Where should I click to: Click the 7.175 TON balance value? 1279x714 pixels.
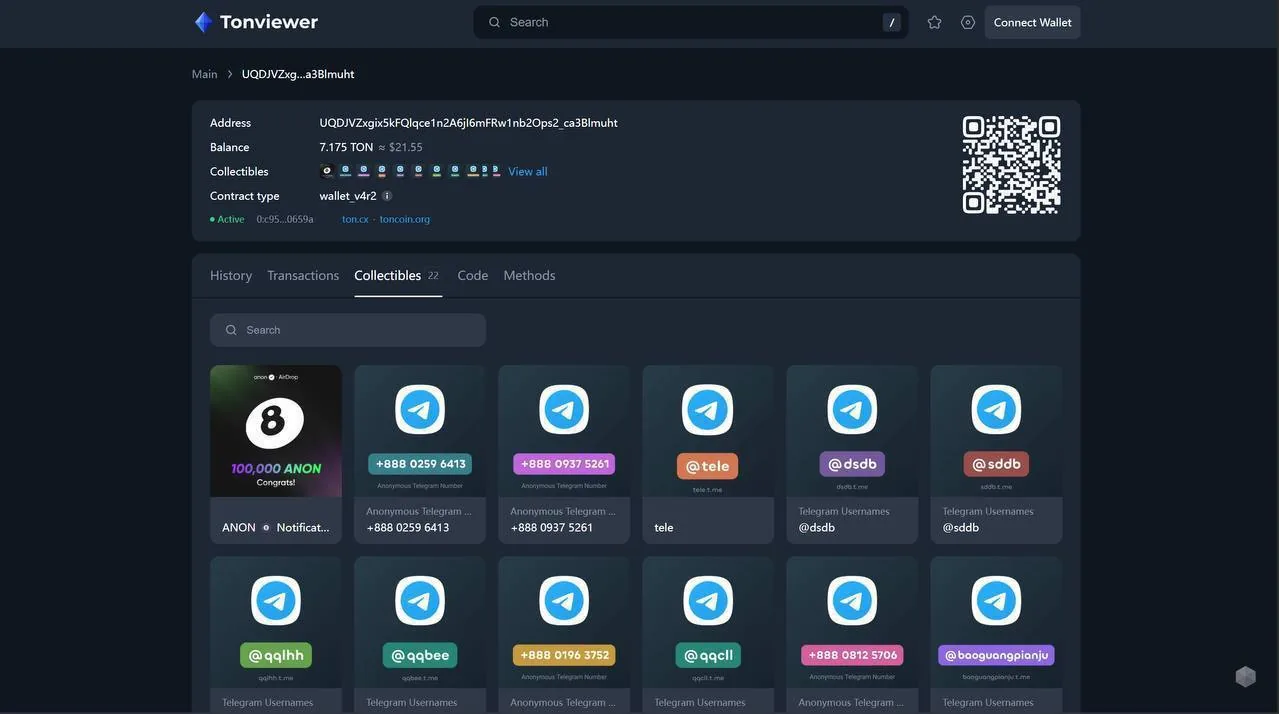346,147
